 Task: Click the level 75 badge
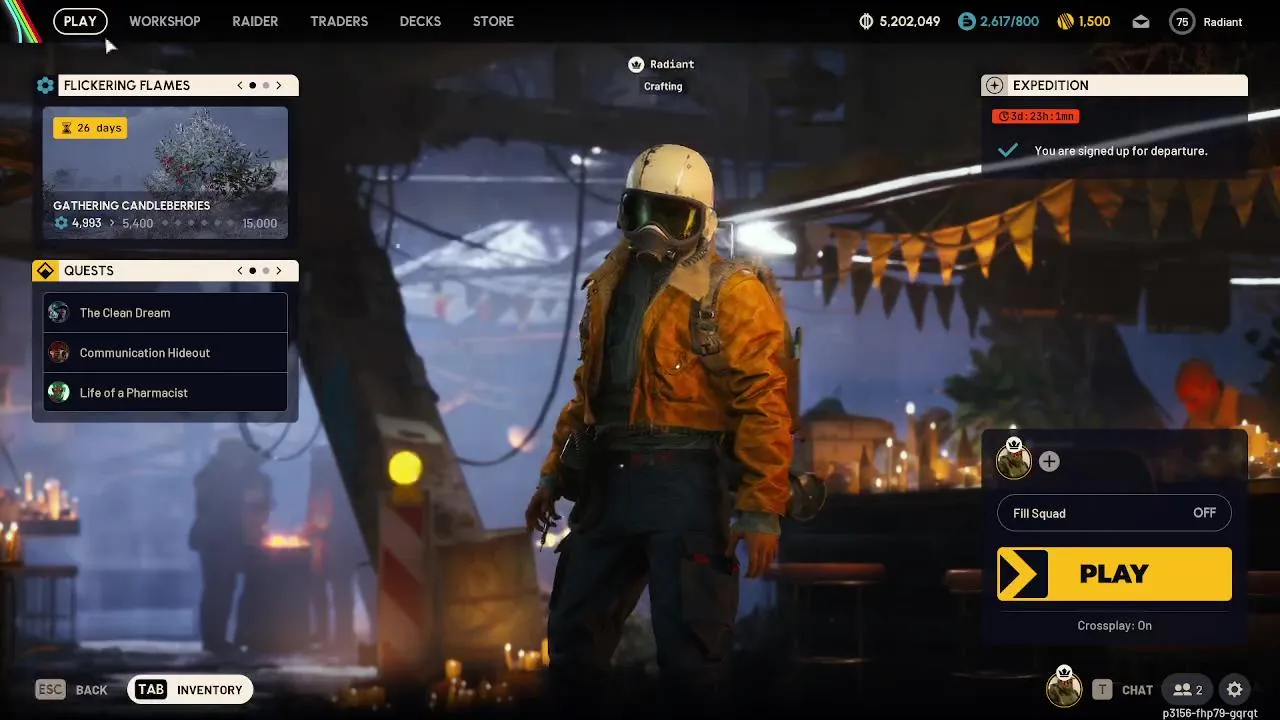1182,21
